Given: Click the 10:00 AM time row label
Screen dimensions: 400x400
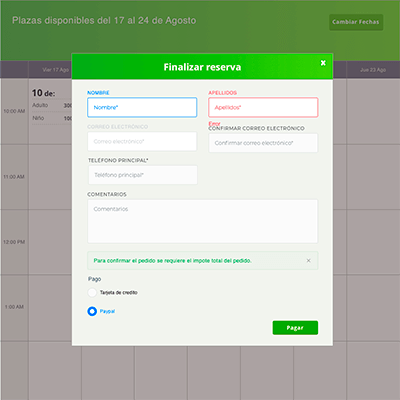Looking at the screenshot, I should coord(14,111).
